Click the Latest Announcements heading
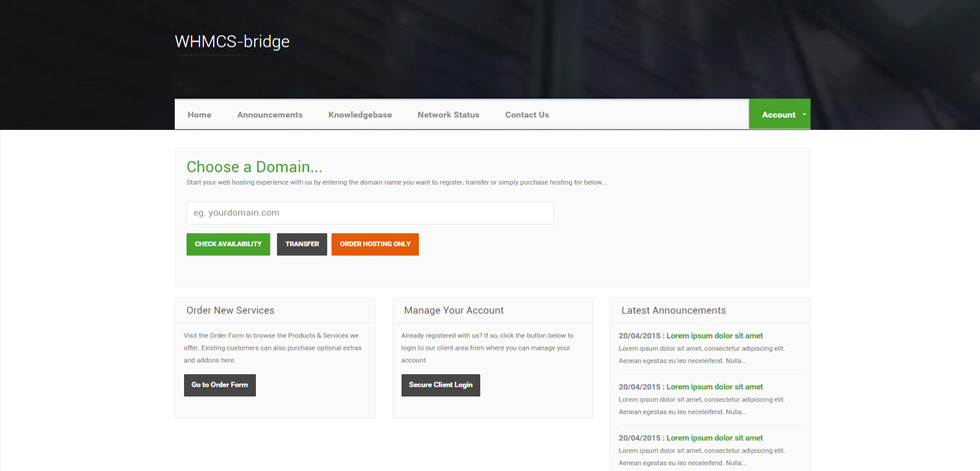Screen dimensions: 980x471 (x=674, y=310)
